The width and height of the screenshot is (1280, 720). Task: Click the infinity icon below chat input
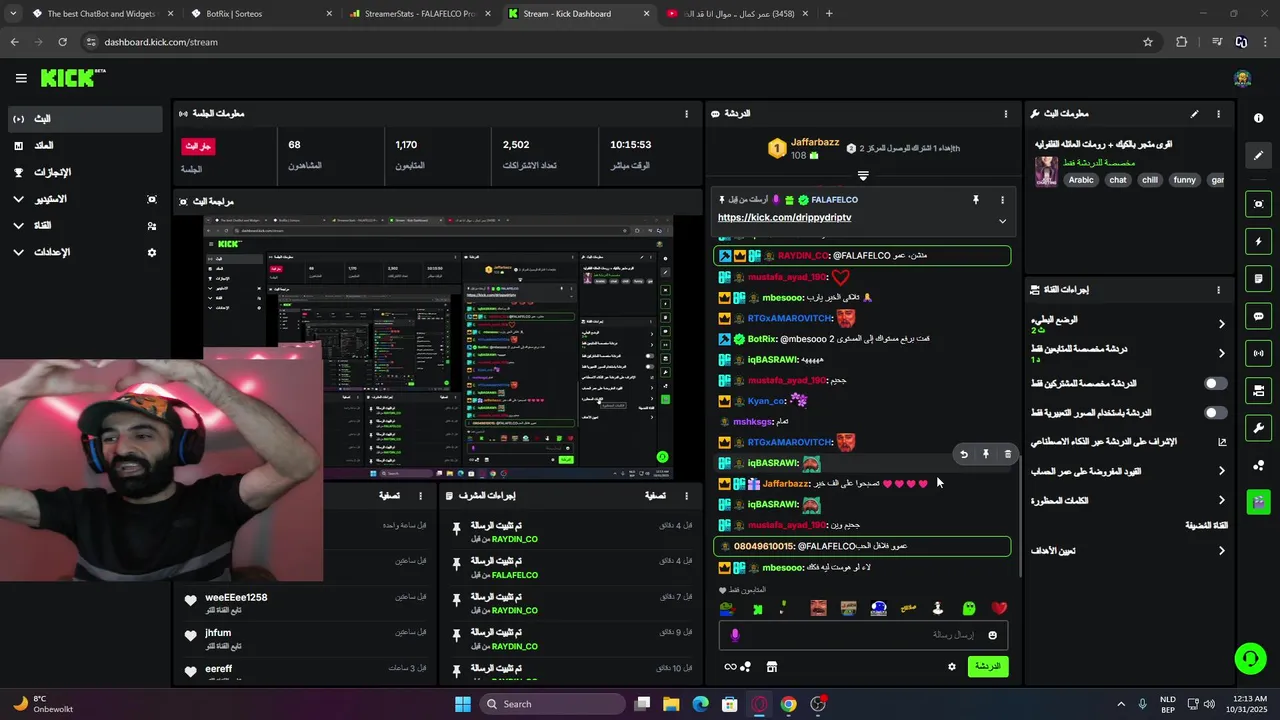(x=730, y=667)
